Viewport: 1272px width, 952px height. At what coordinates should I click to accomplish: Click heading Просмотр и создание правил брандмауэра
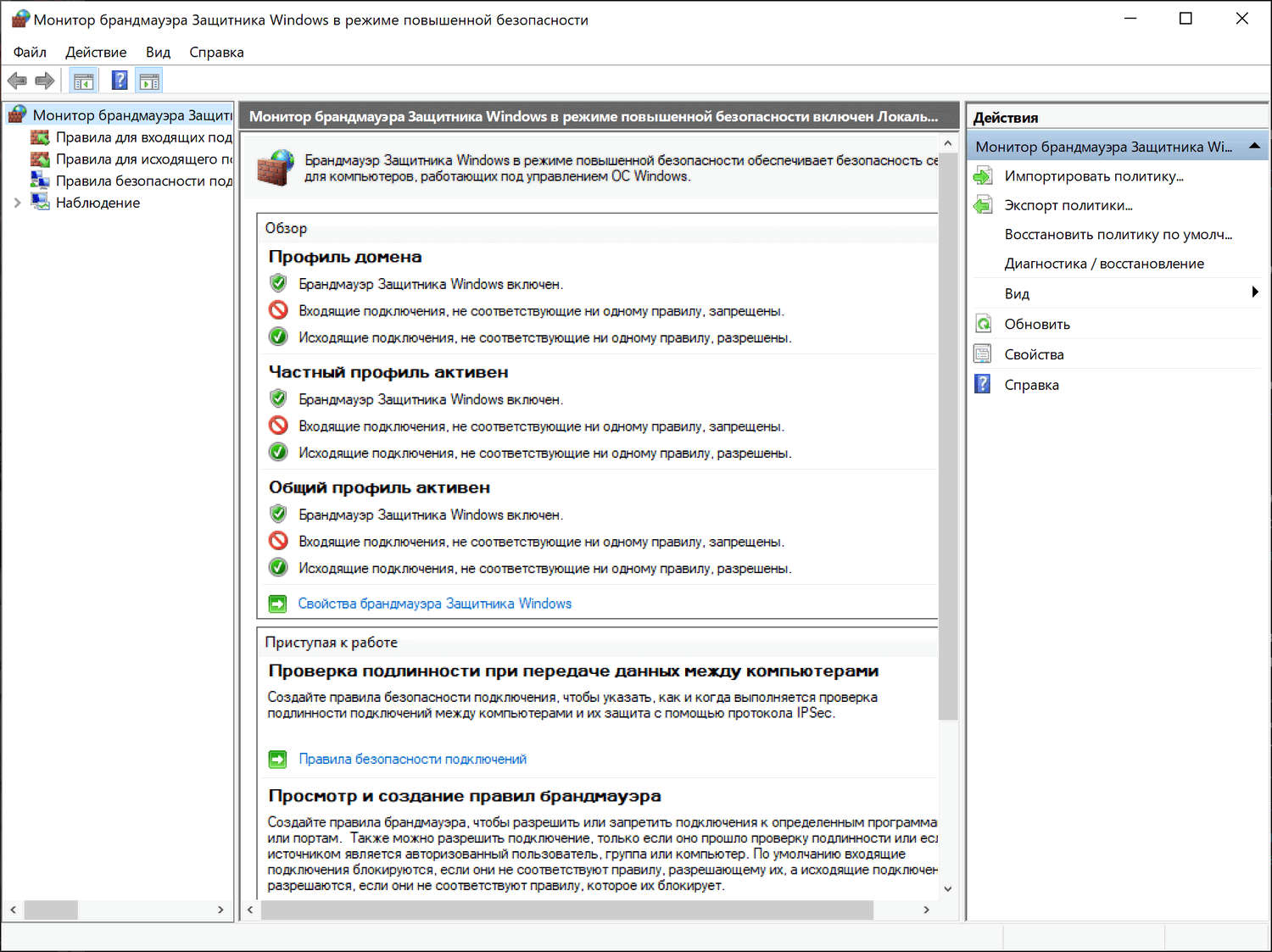pos(465,796)
